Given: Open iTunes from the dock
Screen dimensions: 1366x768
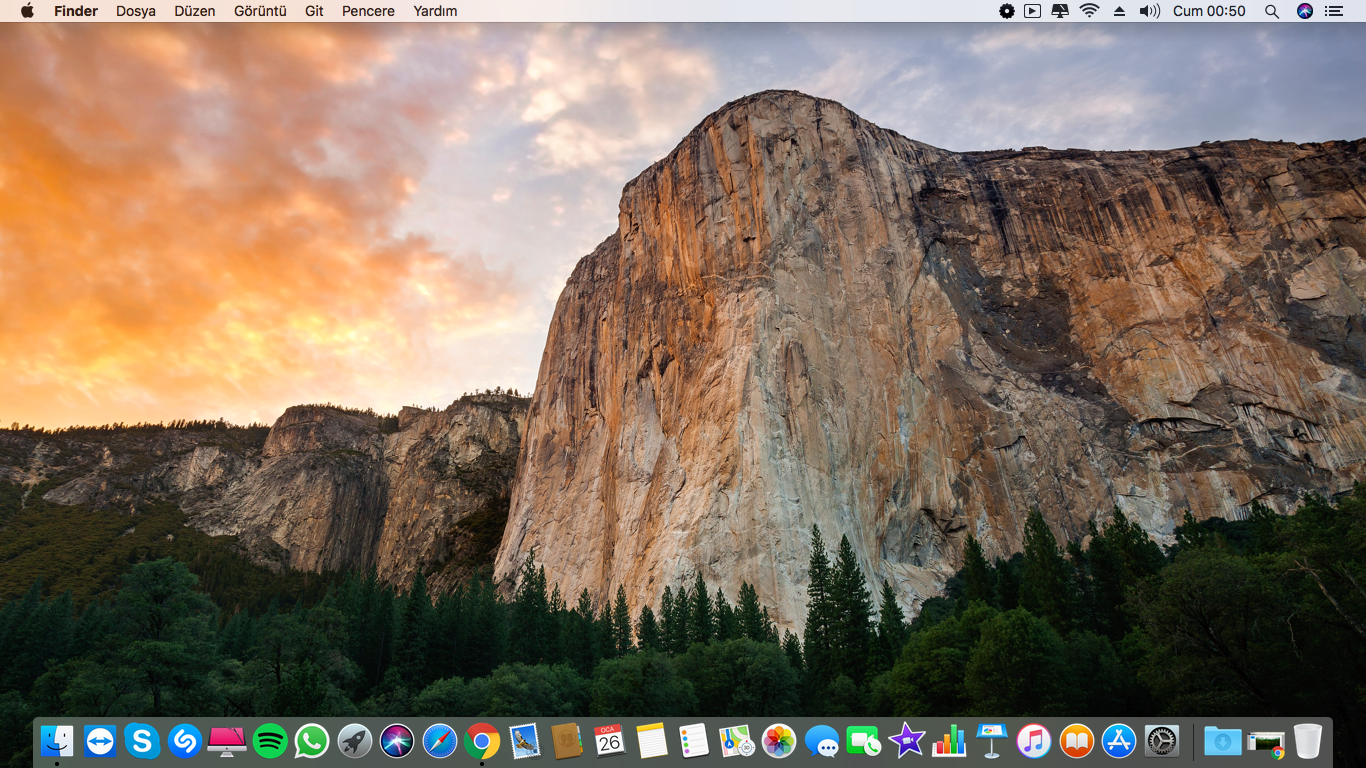Looking at the screenshot, I should point(1034,741).
